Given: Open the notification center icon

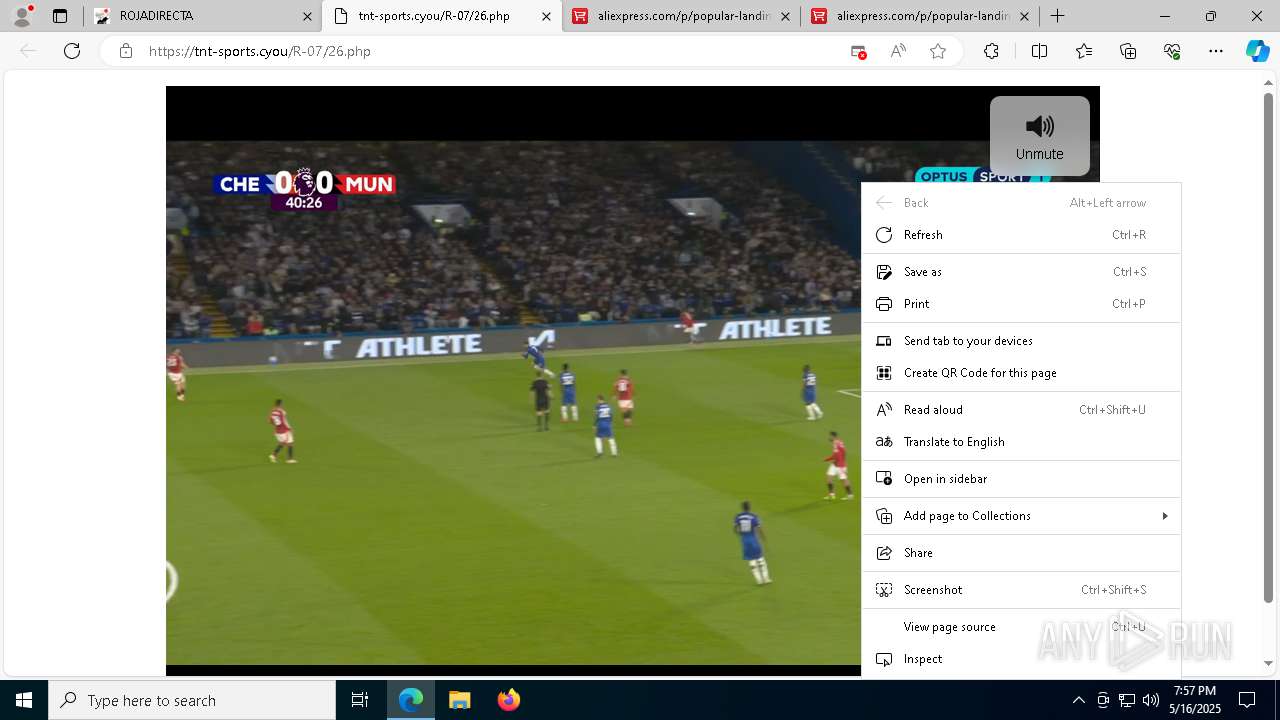Looking at the screenshot, I should point(1247,700).
